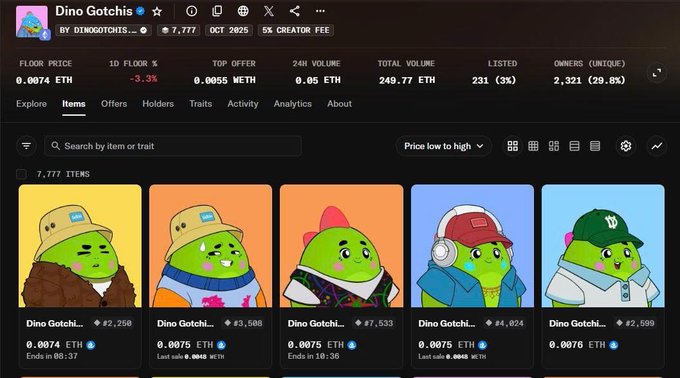The image size is (680, 378).
Task: Click the listed 231 (3%) value
Action: point(494,80)
